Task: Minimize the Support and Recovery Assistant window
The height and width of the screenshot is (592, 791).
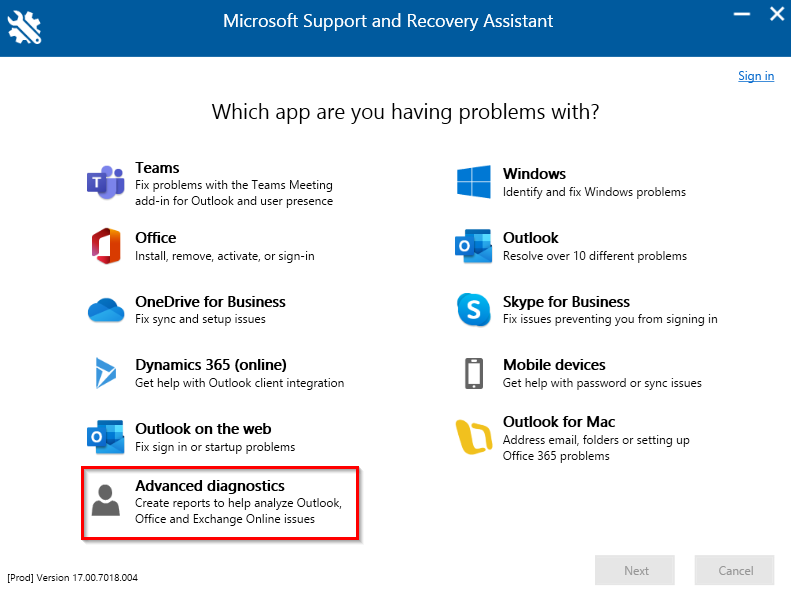Action: click(x=741, y=14)
